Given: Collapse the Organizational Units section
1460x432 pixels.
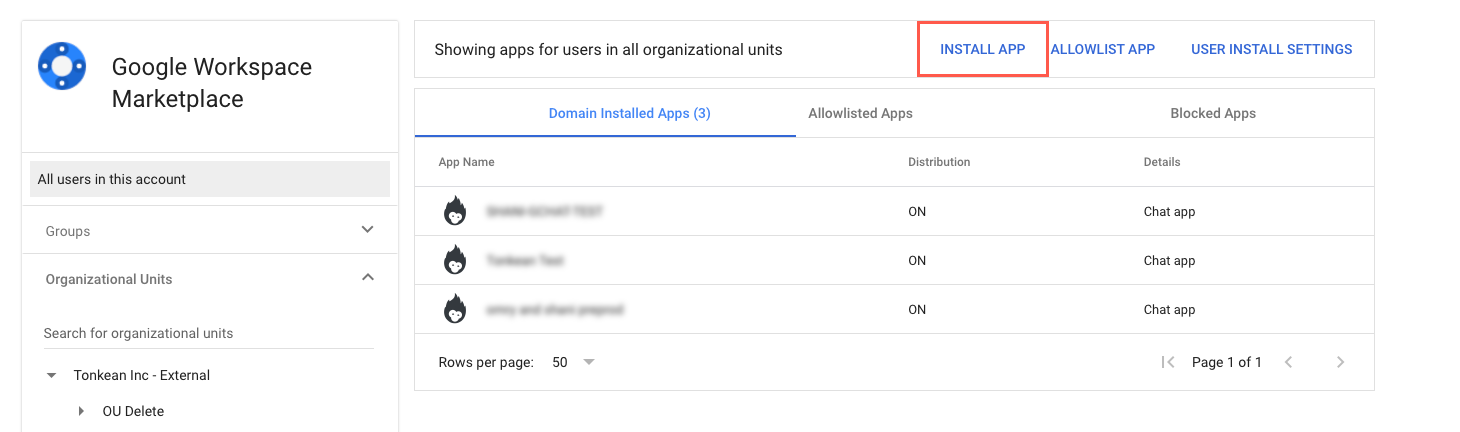Looking at the screenshot, I should point(368,278).
